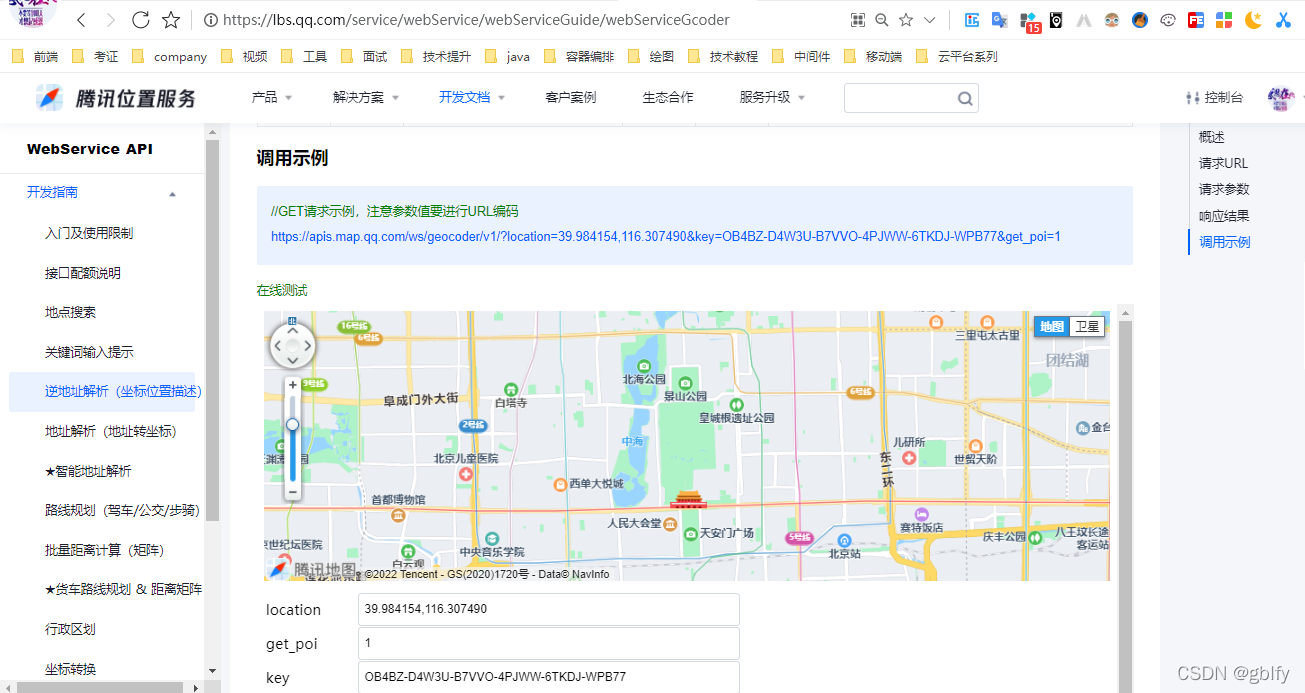Screen dimensions: 1305x693
Task: Go forward in browser history
Action: [110, 20]
